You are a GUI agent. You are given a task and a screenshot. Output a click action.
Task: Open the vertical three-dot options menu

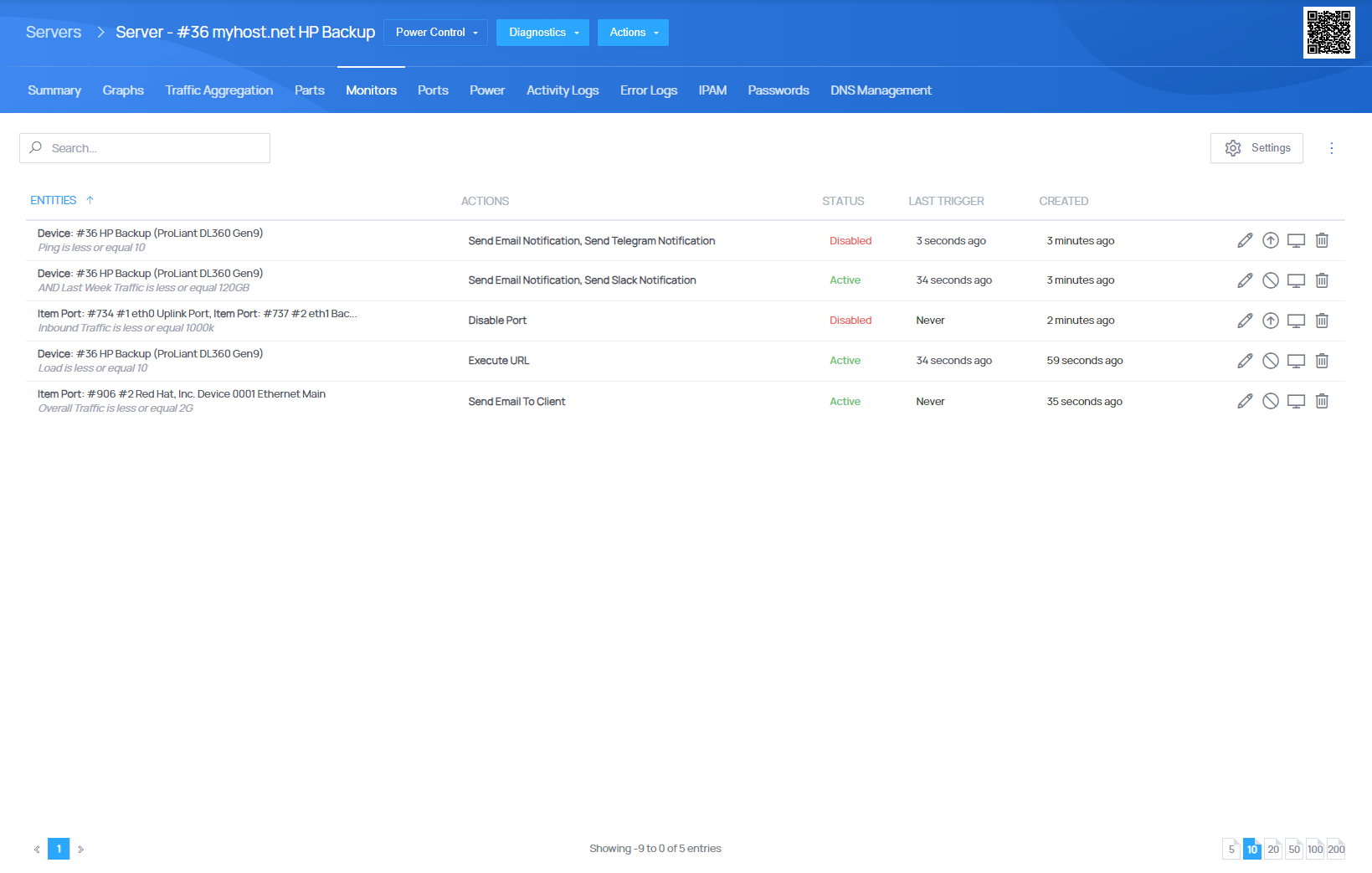point(1332,148)
